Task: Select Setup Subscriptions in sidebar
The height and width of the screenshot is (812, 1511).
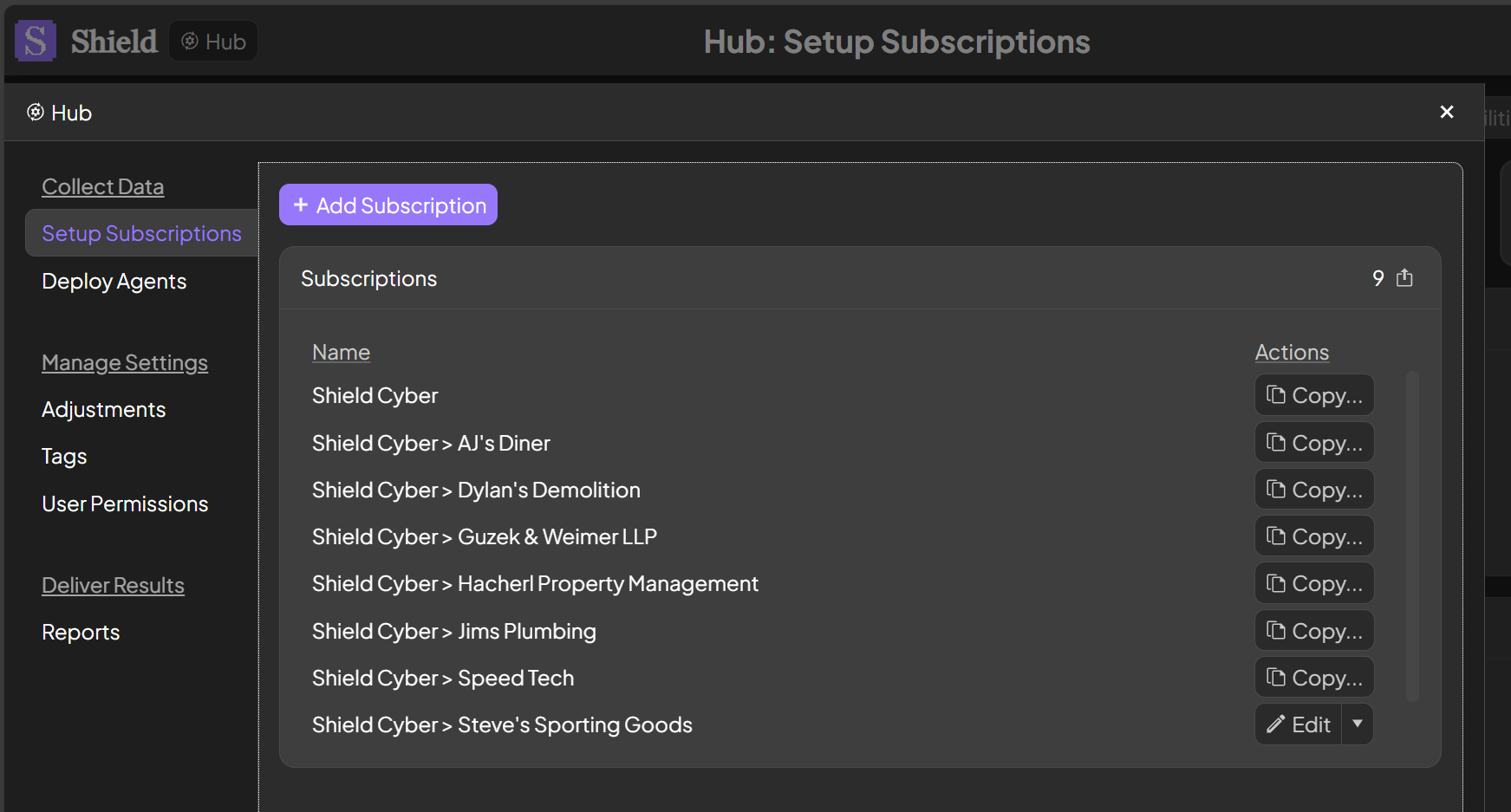Action: click(141, 233)
